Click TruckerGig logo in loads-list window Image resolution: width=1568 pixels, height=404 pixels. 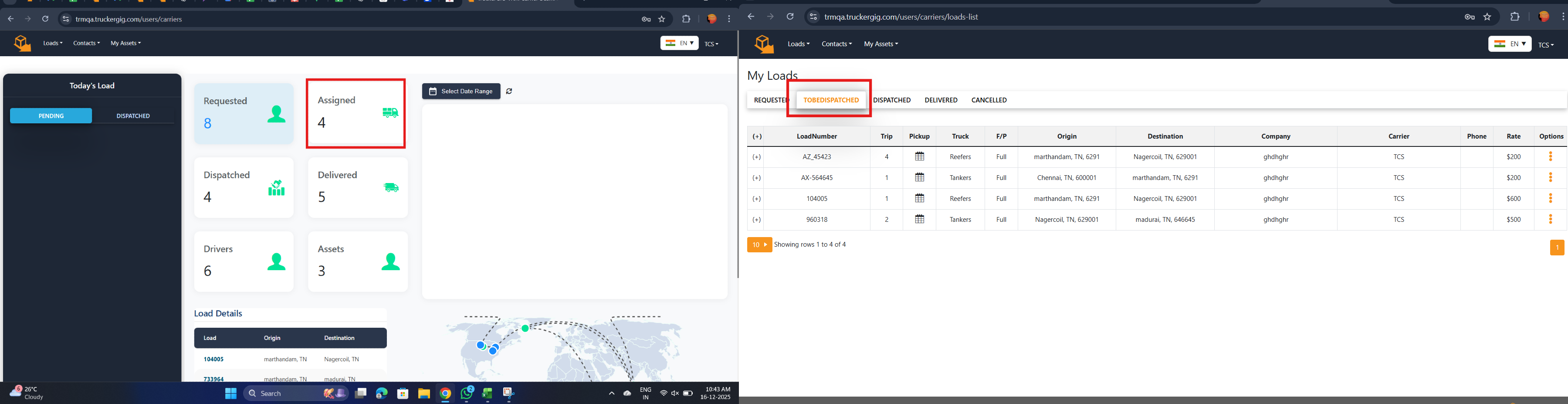(764, 44)
